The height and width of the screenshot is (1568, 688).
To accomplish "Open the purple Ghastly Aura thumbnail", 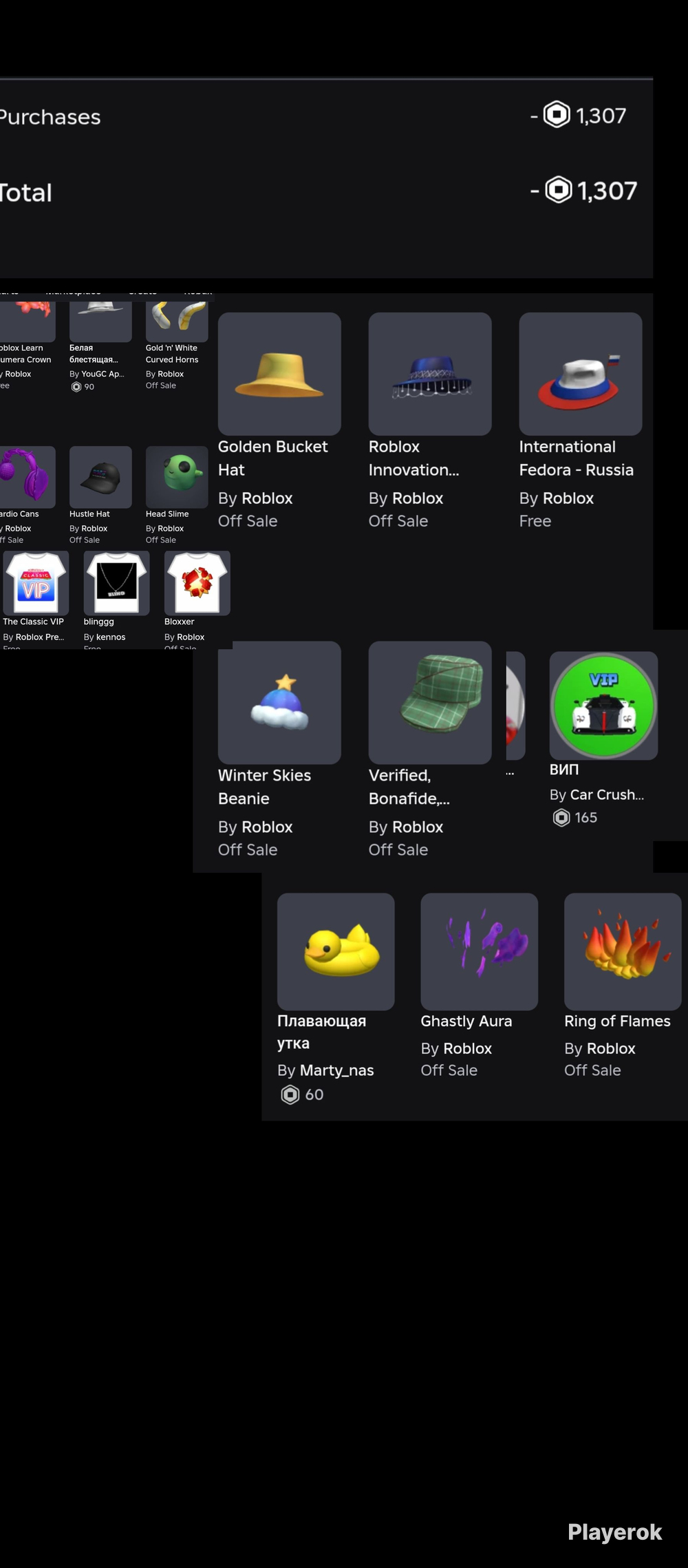I will (x=480, y=952).
